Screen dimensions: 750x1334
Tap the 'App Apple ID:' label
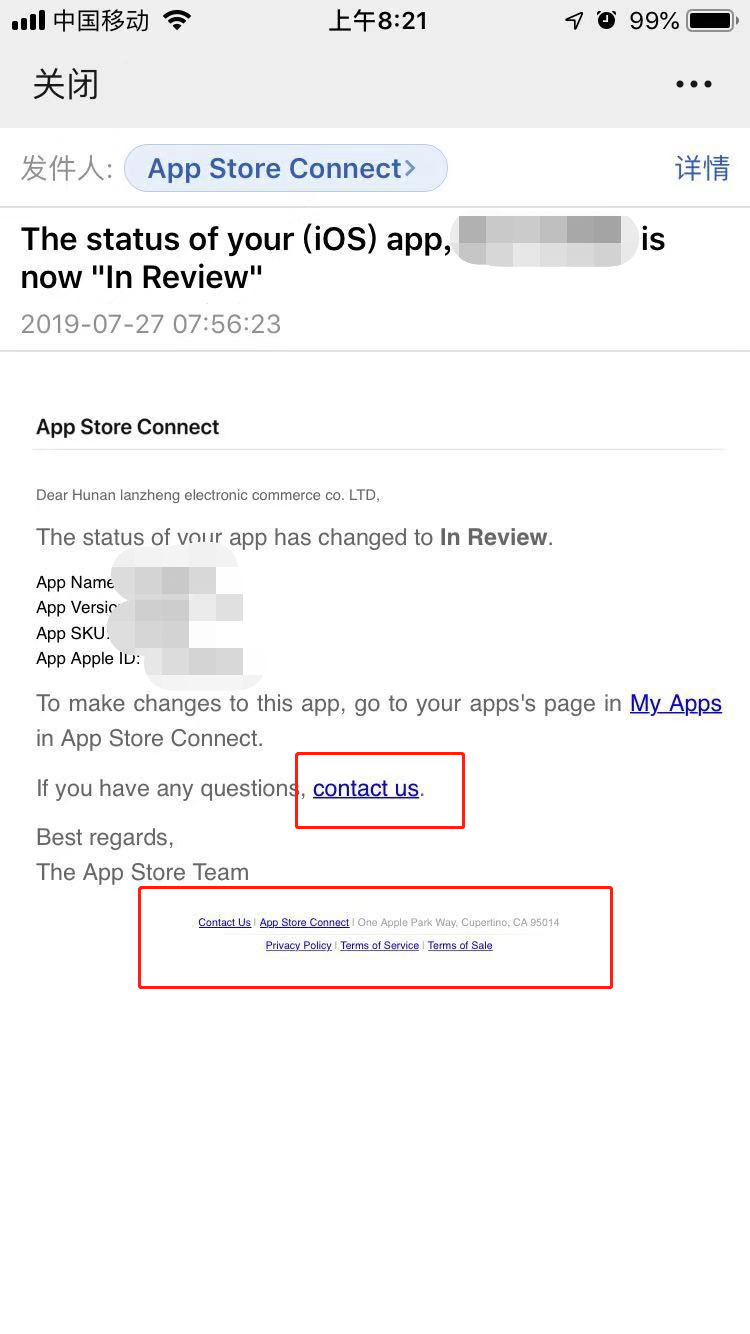click(x=88, y=658)
